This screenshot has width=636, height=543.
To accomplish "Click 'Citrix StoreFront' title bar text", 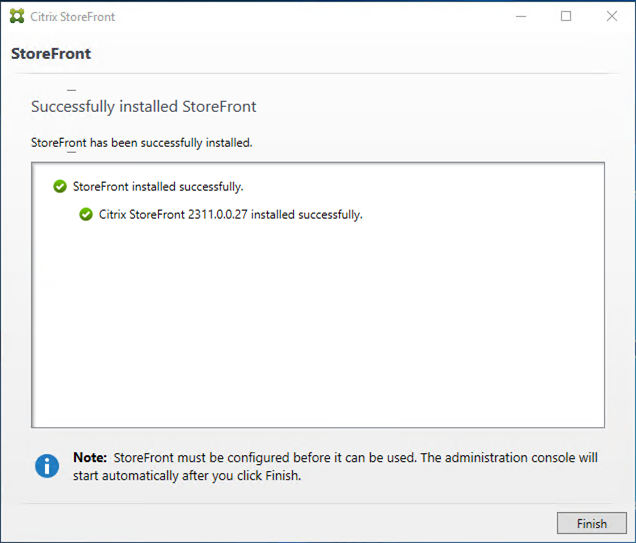I will (73, 17).
